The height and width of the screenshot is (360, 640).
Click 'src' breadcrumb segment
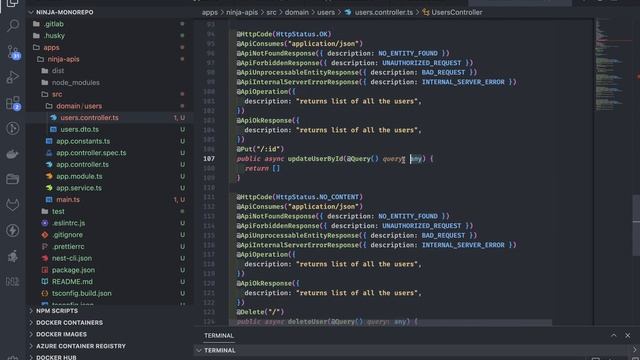[271, 12]
